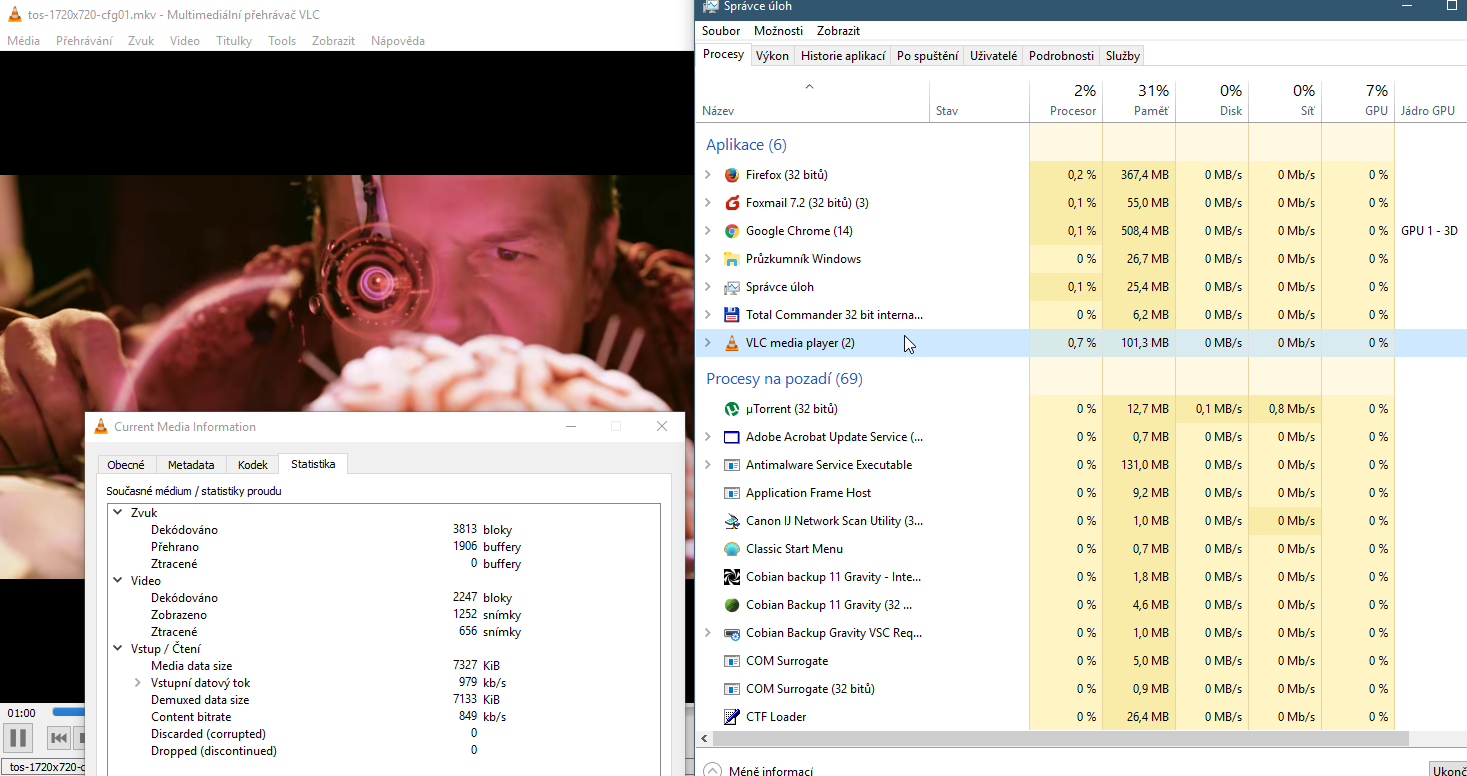Click the Canon IJ Network Scan Utility icon

click(731, 521)
